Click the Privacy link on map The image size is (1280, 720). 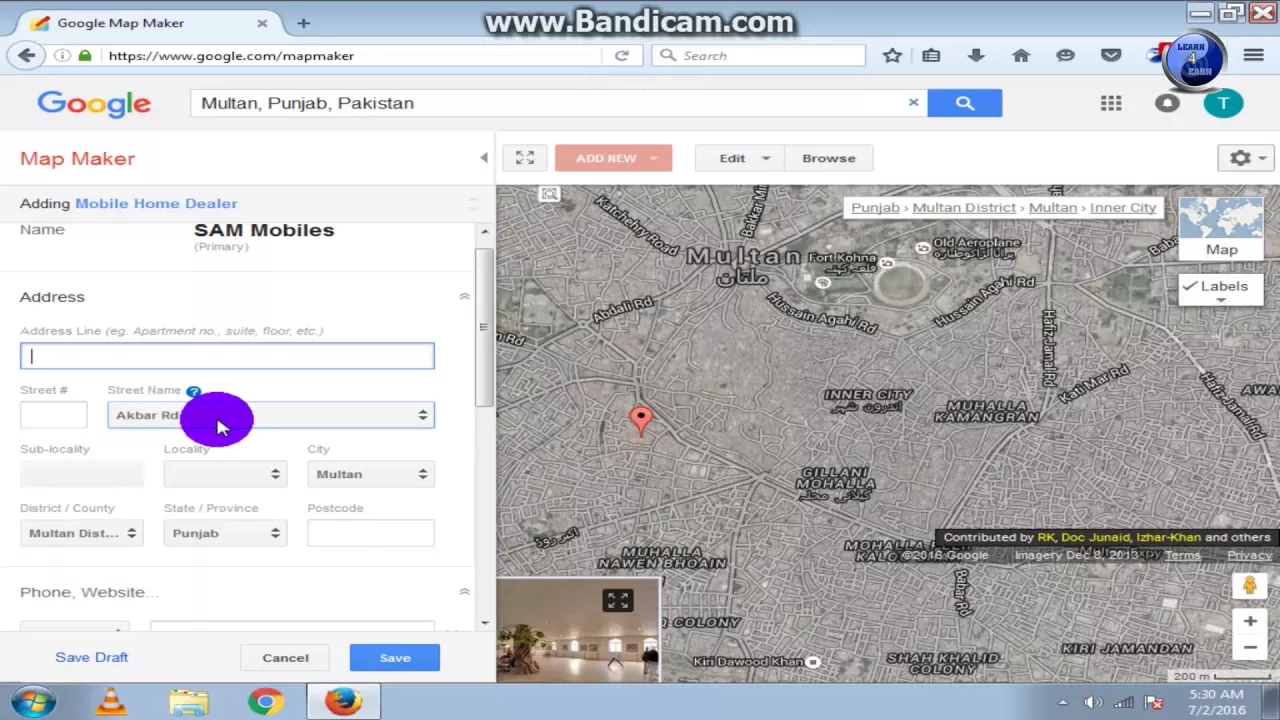[1249, 555]
